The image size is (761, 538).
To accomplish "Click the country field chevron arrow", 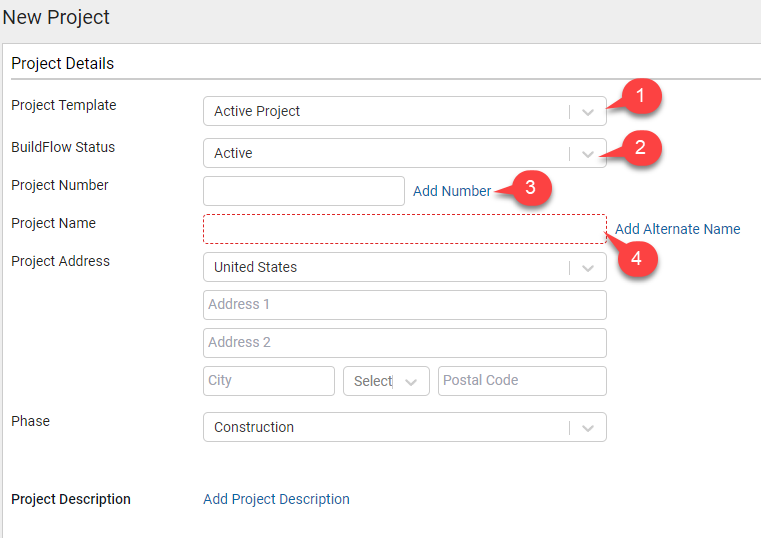I will [x=588, y=268].
